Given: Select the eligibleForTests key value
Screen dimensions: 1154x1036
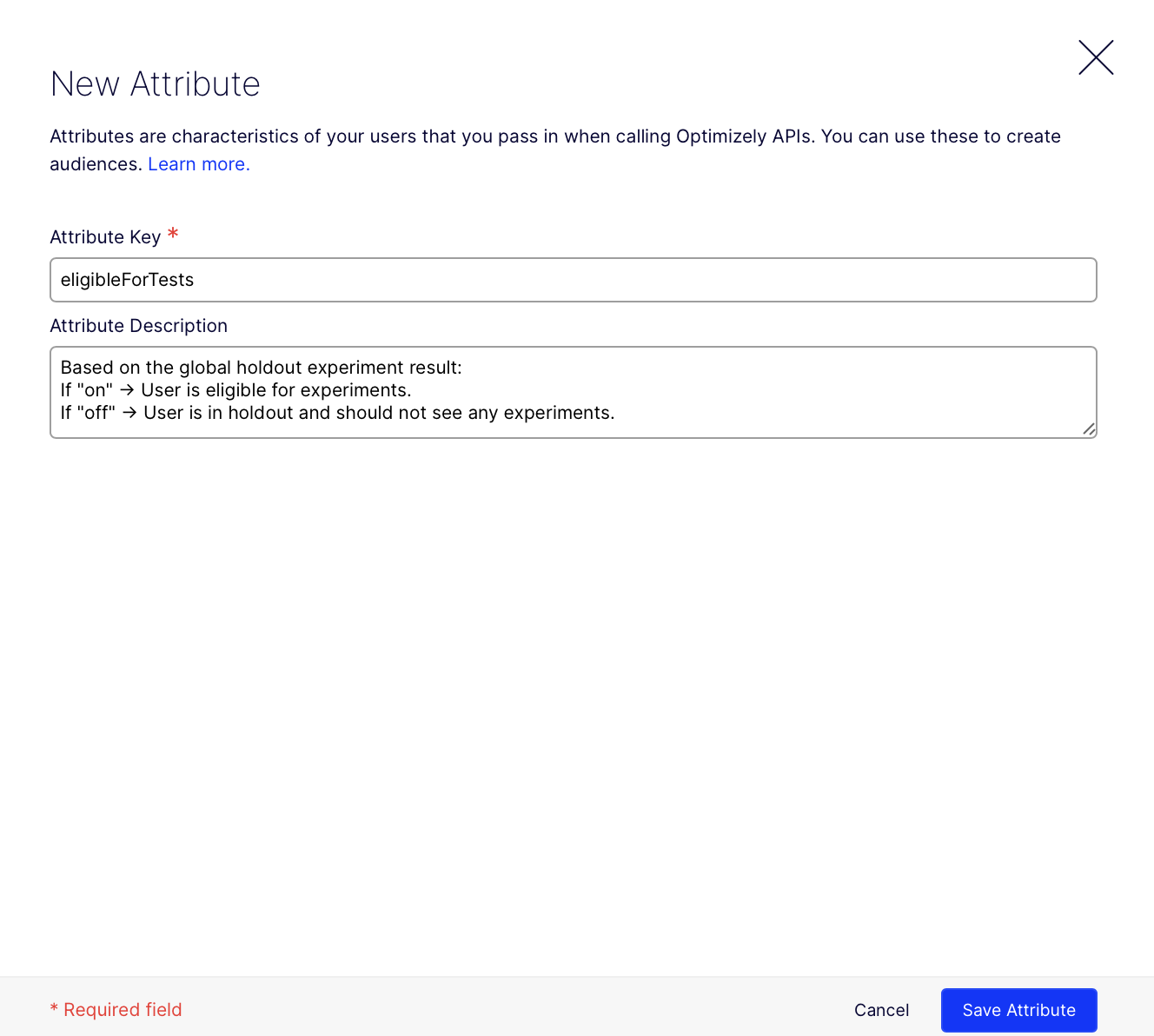Looking at the screenshot, I should click(x=127, y=280).
